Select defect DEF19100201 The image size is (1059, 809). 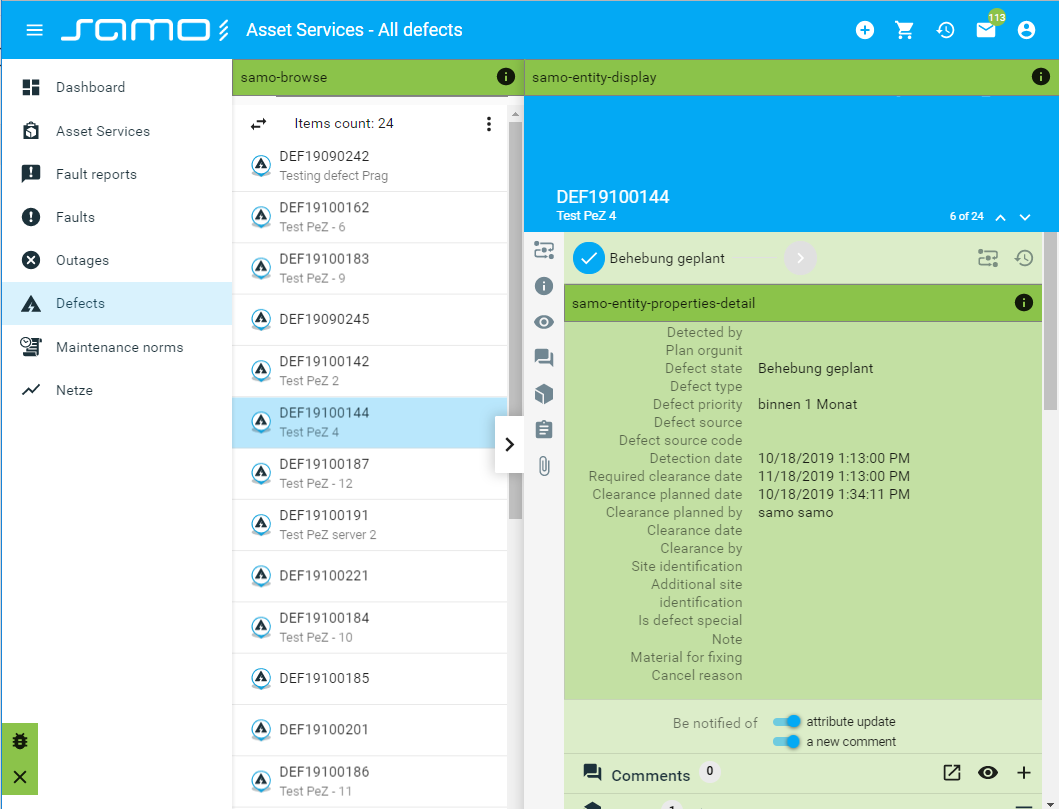369,731
